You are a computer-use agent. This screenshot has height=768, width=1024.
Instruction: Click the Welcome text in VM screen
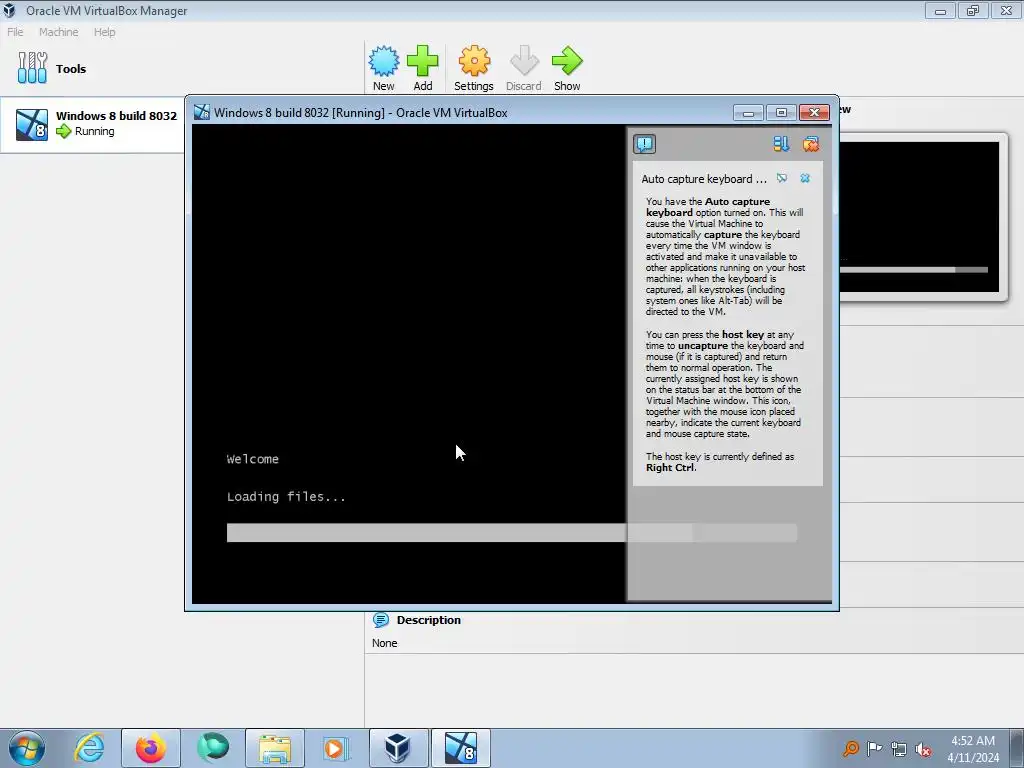[x=253, y=459]
